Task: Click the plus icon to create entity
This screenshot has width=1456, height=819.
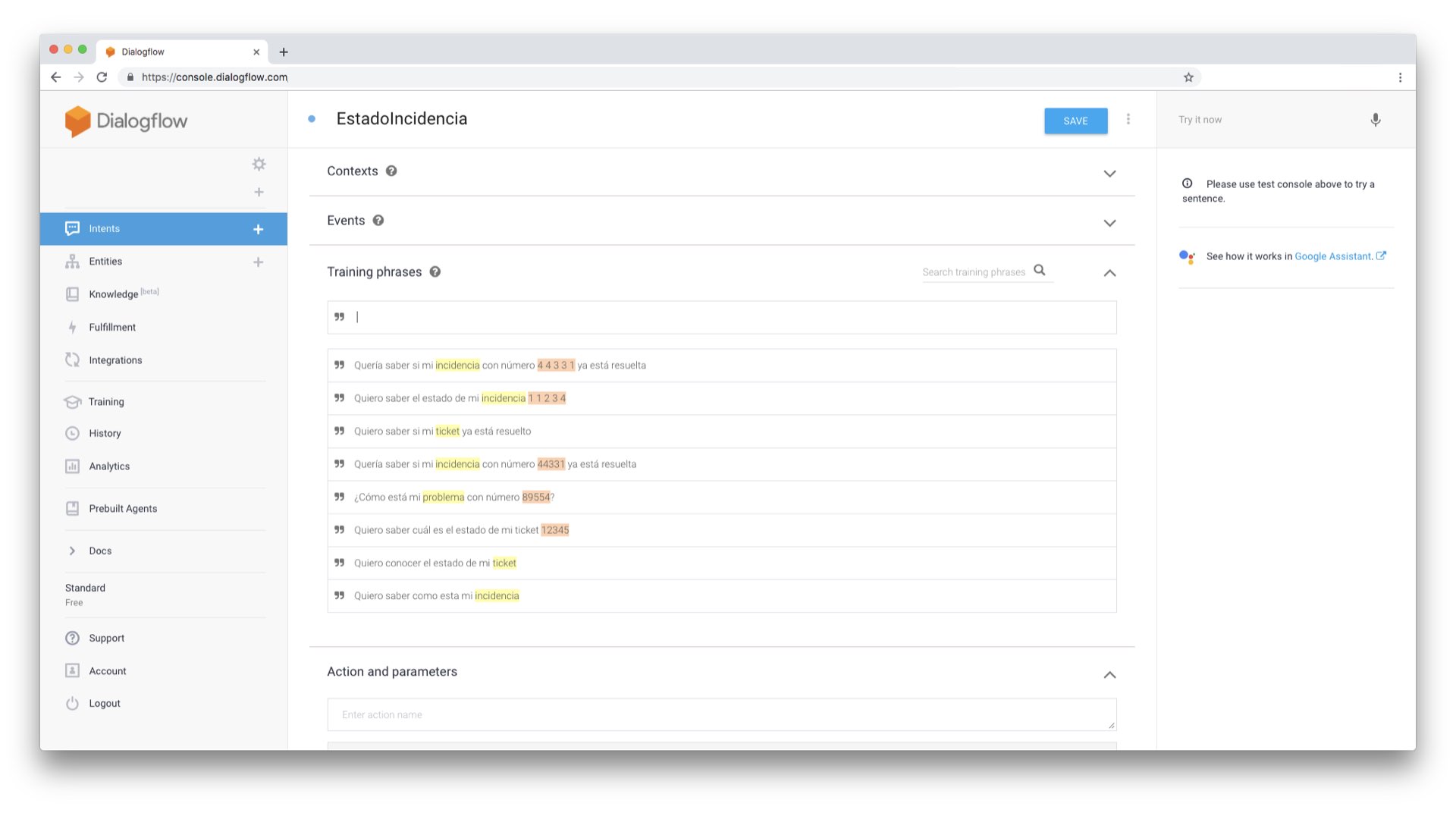Action: [258, 262]
